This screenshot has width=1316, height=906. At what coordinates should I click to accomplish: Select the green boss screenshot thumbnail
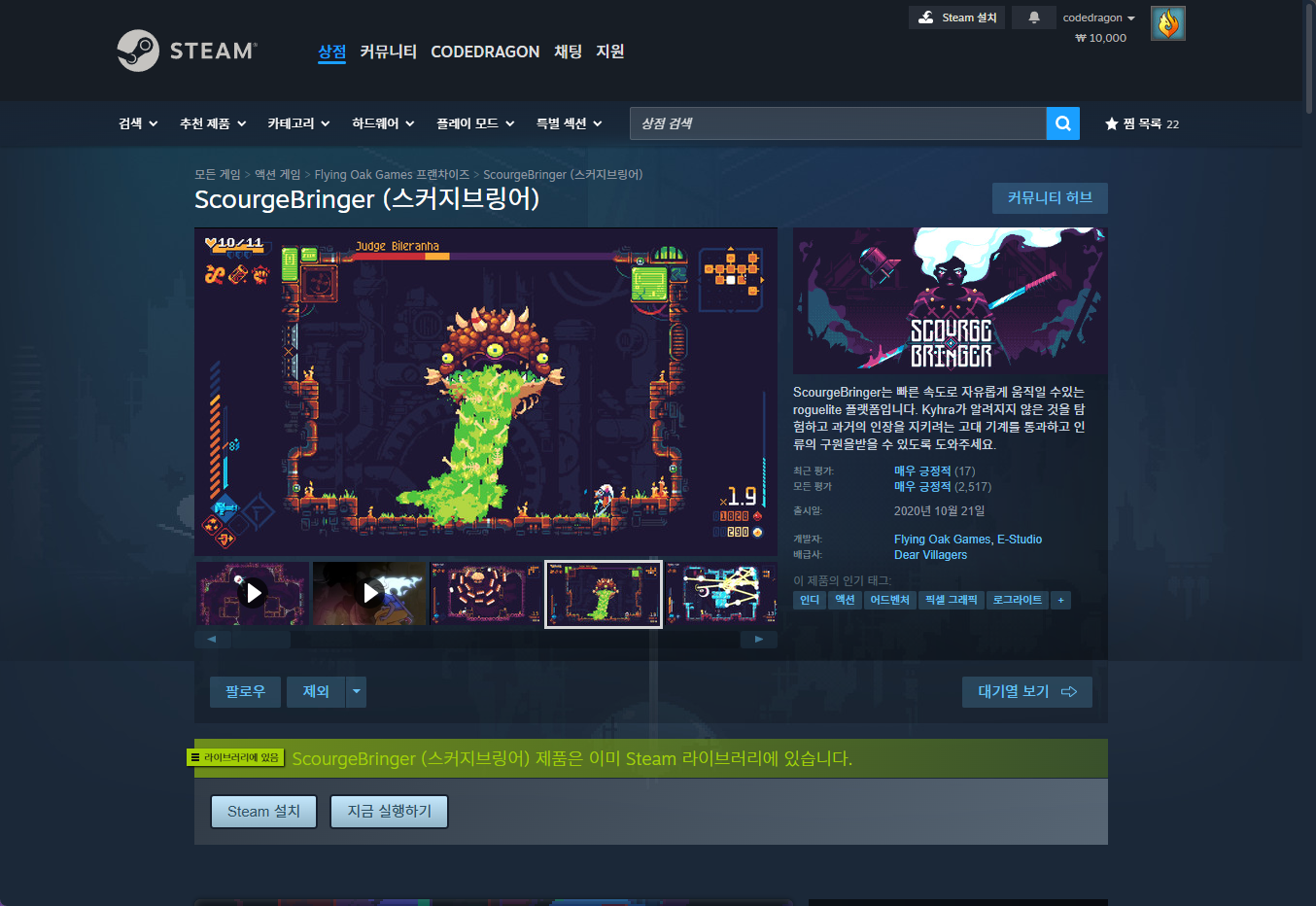coord(604,594)
